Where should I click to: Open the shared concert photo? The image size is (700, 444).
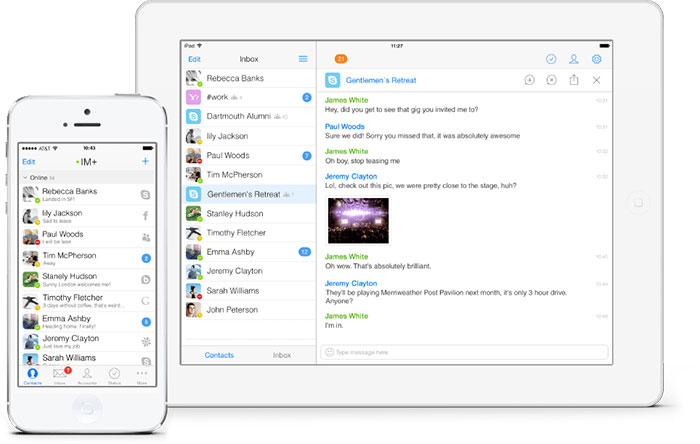point(358,220)
